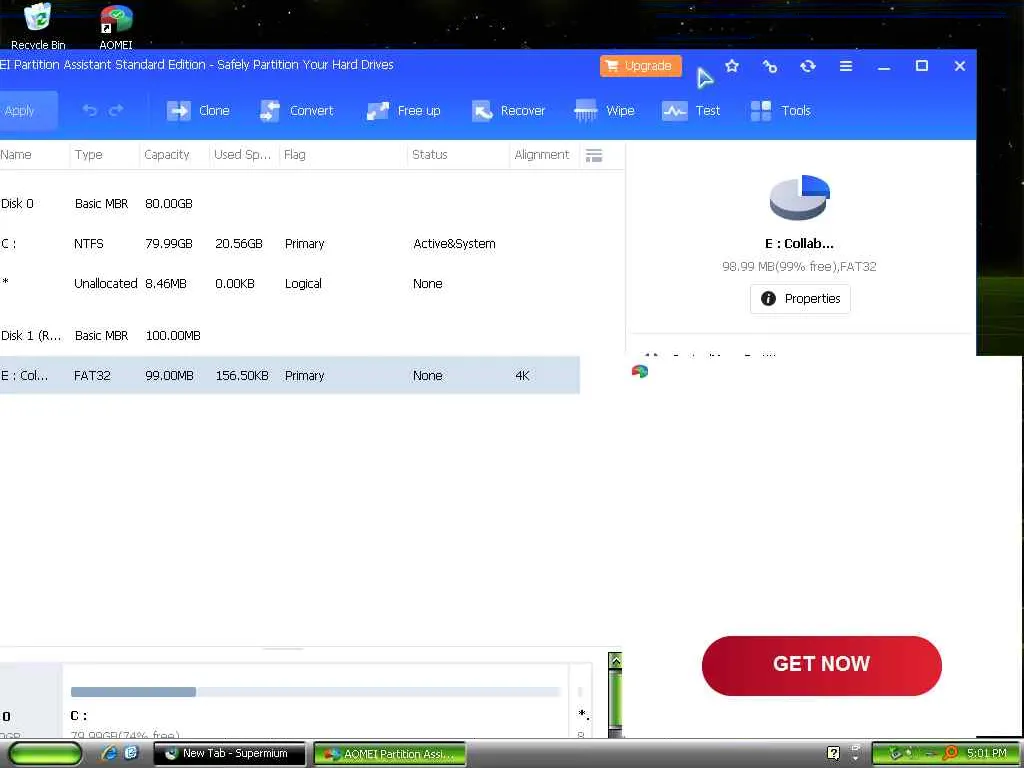Image resolution: width=1024 pixels, height=768 pixels.
Task: Open the Convert menu in toolbar
Action: pos(296,110)
